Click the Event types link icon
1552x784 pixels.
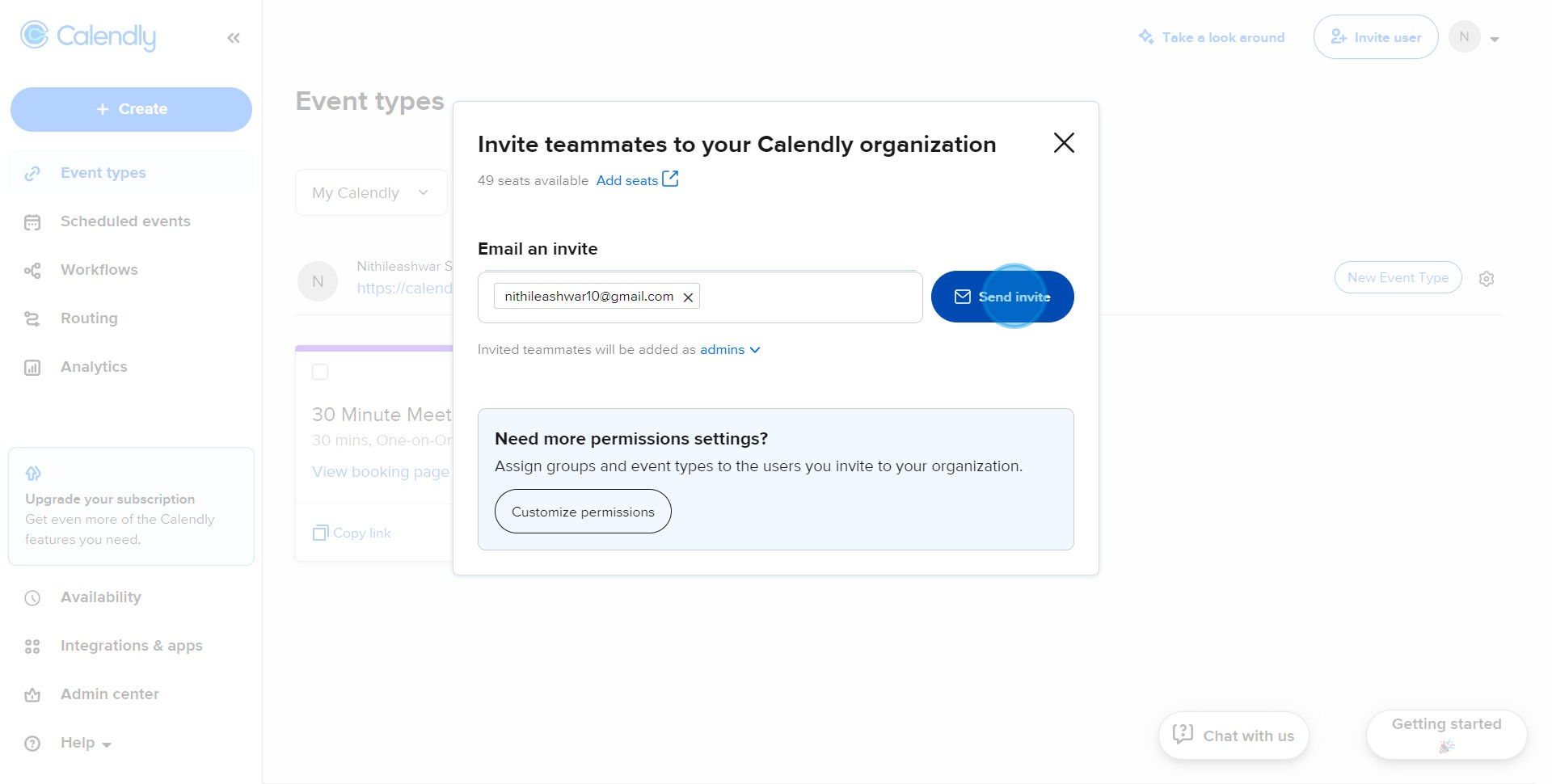coord(32,174)
